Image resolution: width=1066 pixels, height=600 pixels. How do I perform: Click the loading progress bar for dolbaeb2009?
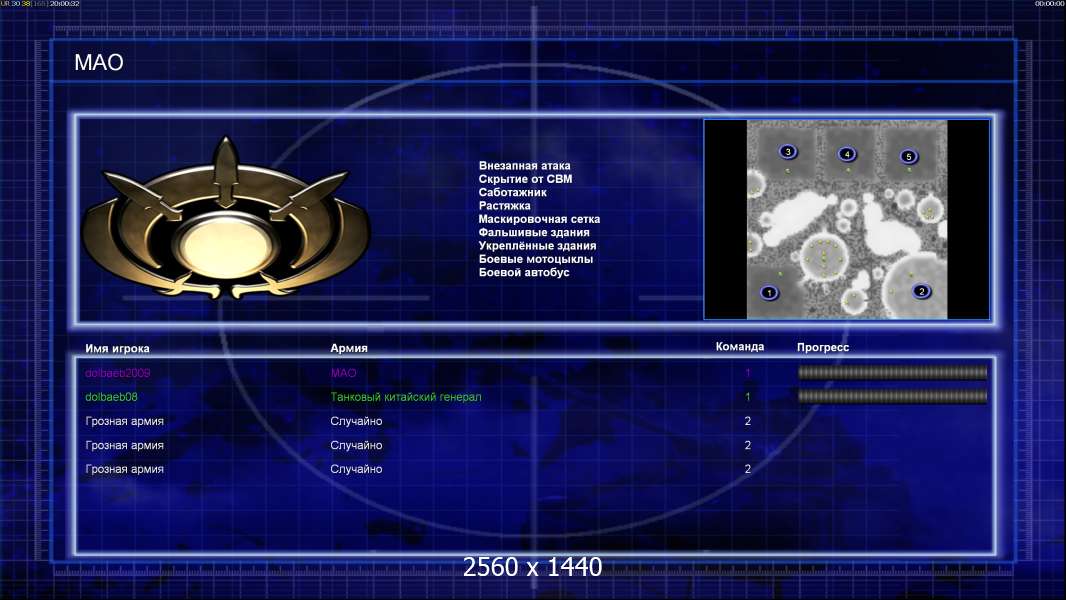click(x=892, y=372)
